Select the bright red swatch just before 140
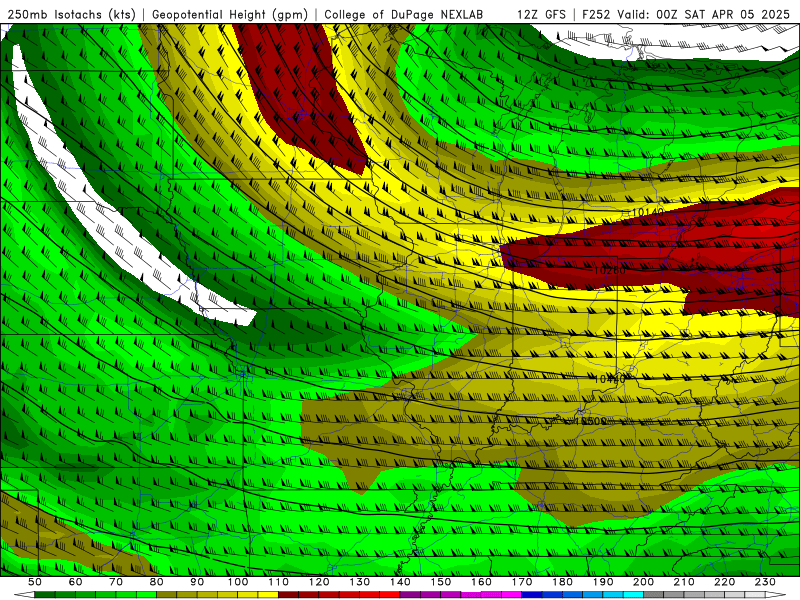Screen dimensions: 800x600 pyautogui.click(x=390, y=595)
